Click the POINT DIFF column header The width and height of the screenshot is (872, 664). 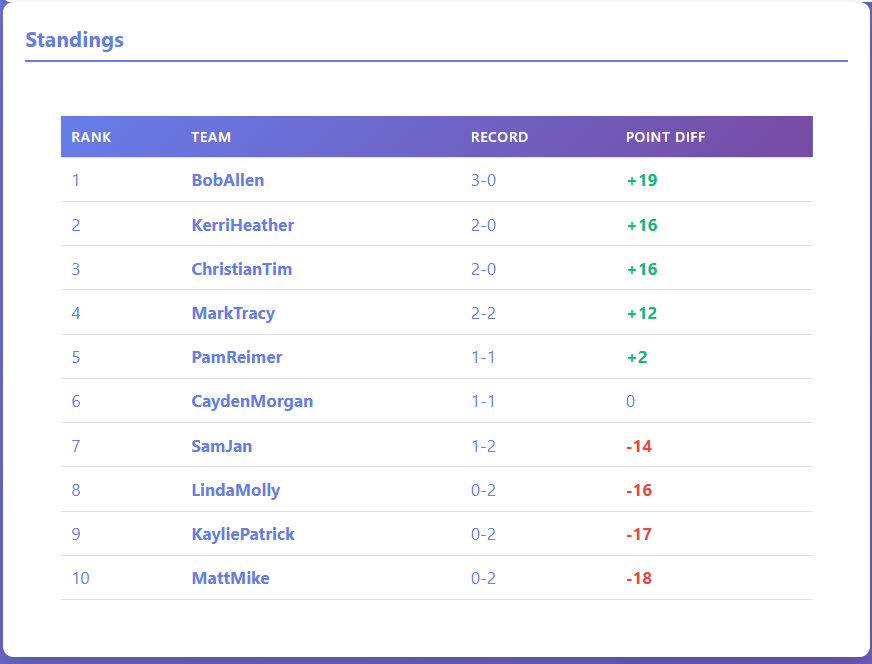pyautogui.click(x=666, y=137)
